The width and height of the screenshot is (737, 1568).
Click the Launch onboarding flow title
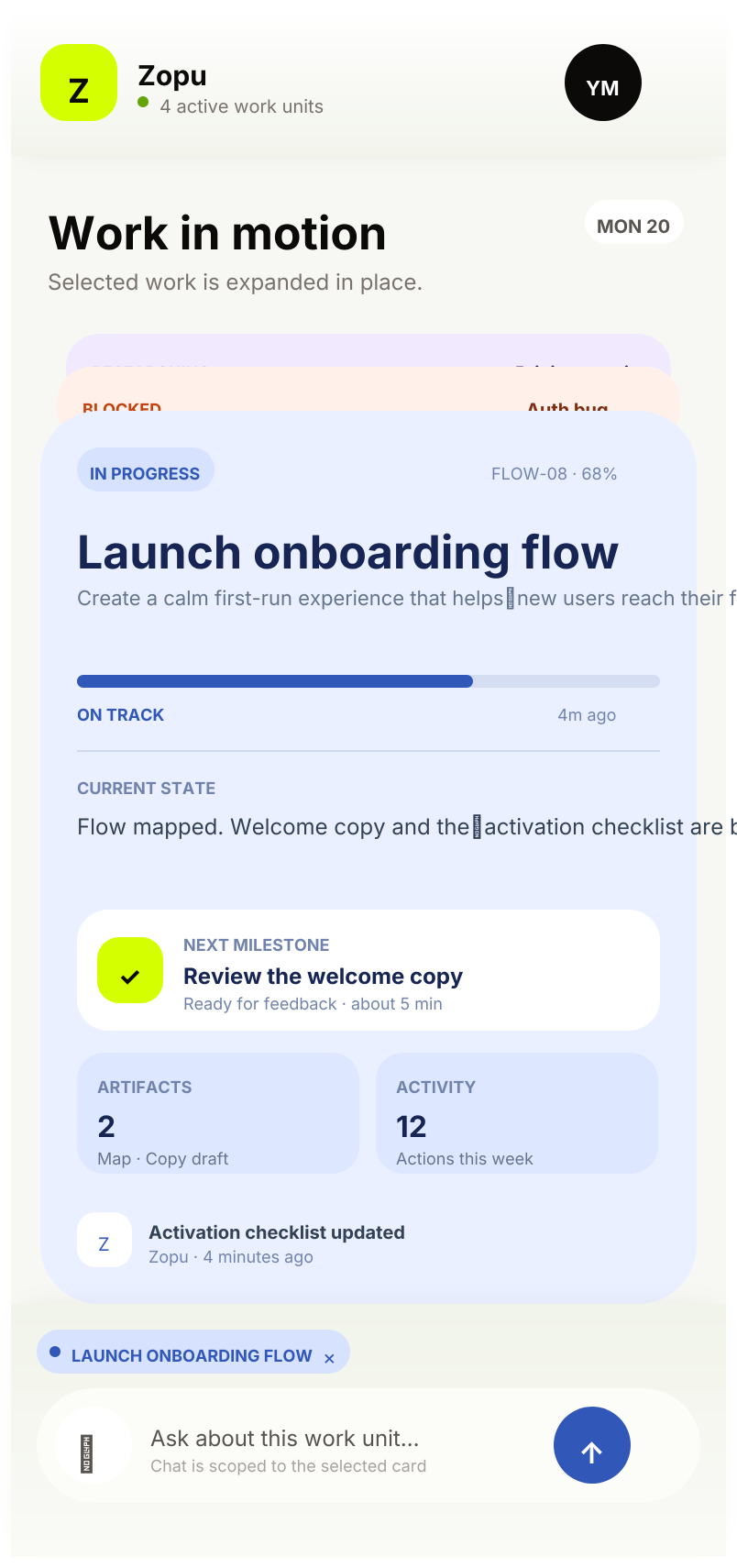coord(347,552)
